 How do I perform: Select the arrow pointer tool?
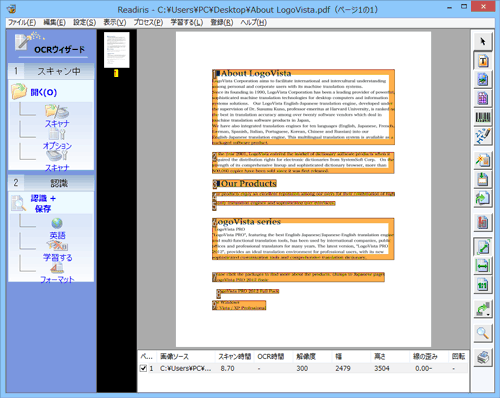pos(483,42)
